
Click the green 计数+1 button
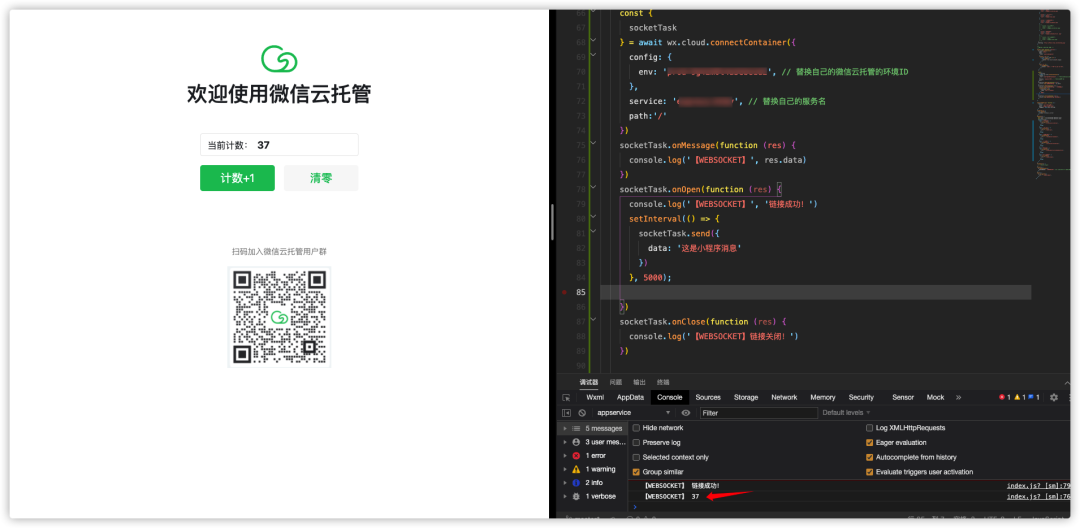pos(238,178)
